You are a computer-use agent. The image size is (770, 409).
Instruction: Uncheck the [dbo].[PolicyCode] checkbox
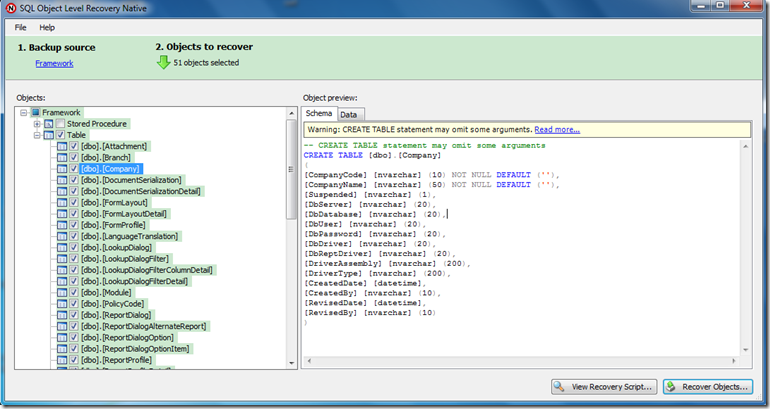tap(73, 303)
